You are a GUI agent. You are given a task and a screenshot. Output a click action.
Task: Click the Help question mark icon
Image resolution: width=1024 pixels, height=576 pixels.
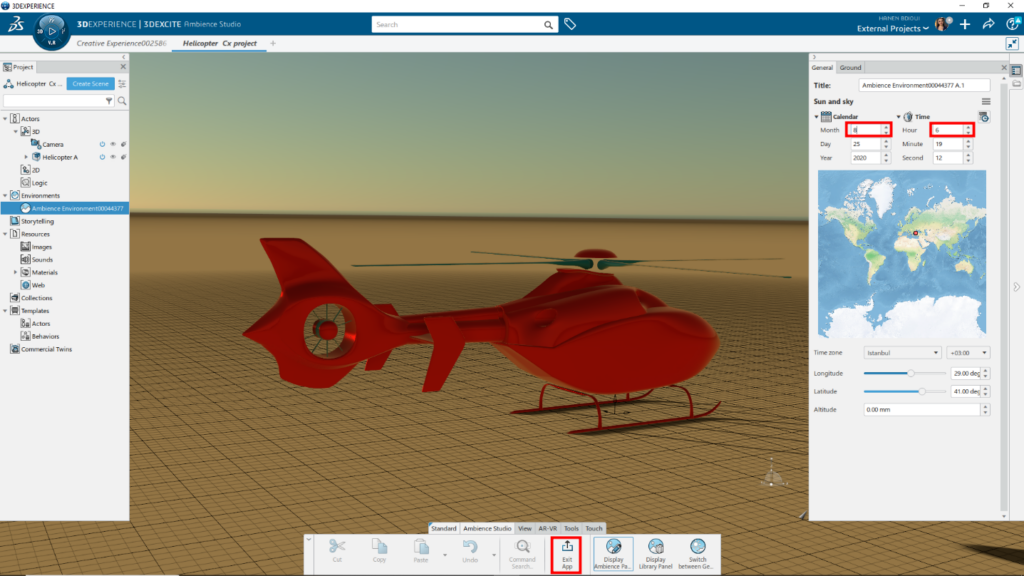(x=1013, y=24)
